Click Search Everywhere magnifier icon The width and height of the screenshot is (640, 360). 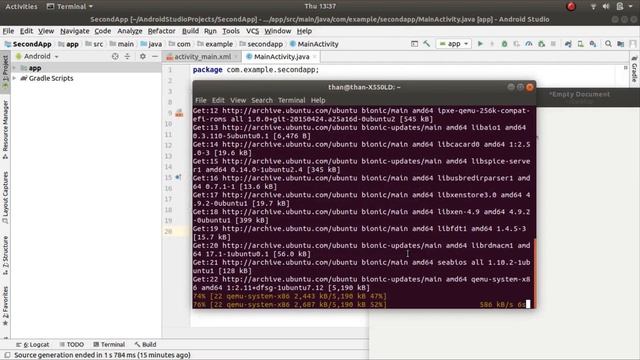(608, 44)
